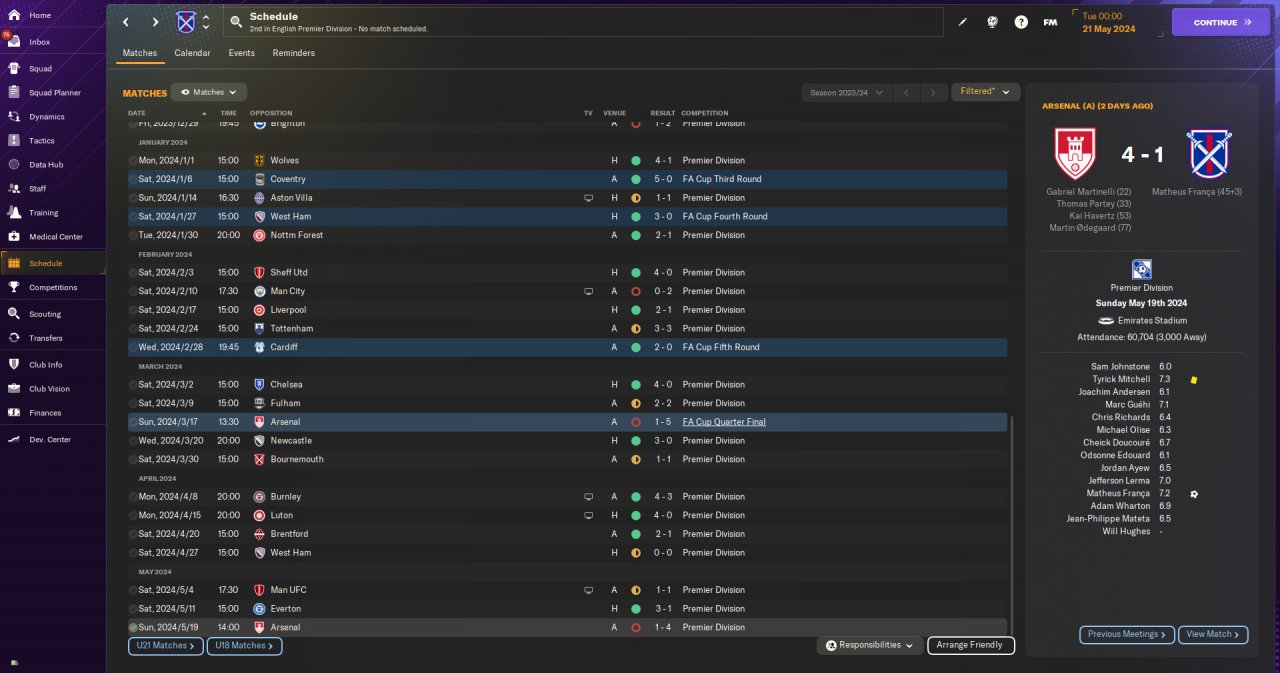Open the Tactics icon
This screenshot has width=1280, height=673.
click(14, 141)
